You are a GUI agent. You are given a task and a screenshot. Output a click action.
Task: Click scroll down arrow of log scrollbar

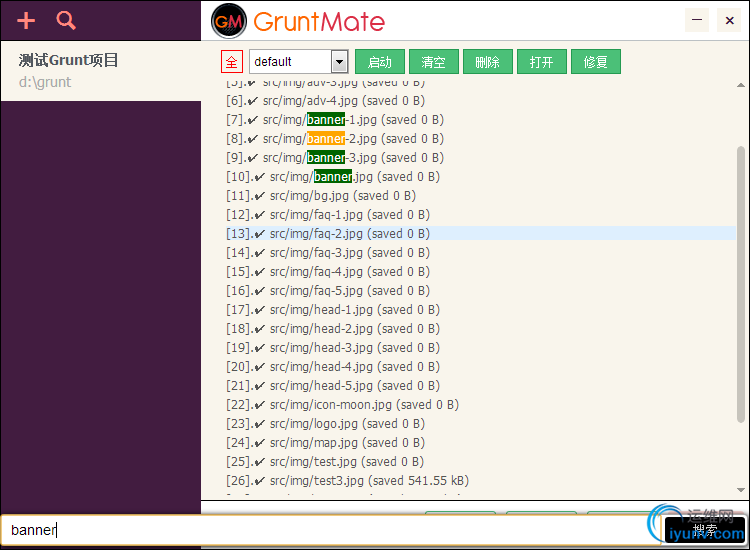coord(741,490)
